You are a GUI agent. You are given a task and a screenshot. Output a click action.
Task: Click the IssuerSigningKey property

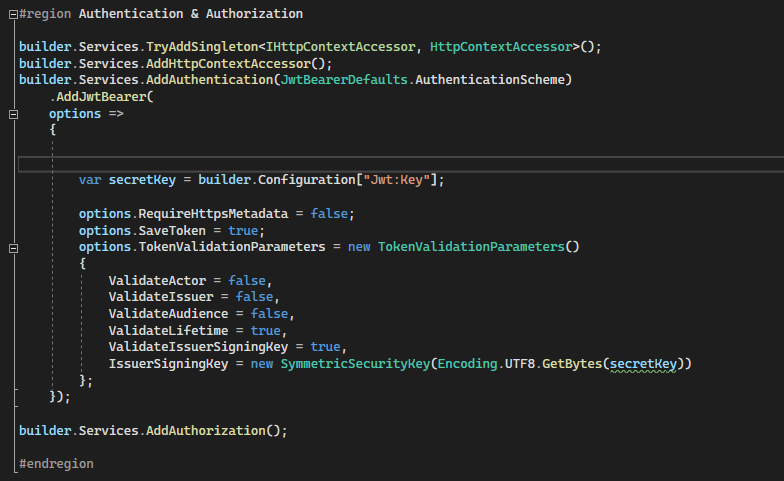168,364
